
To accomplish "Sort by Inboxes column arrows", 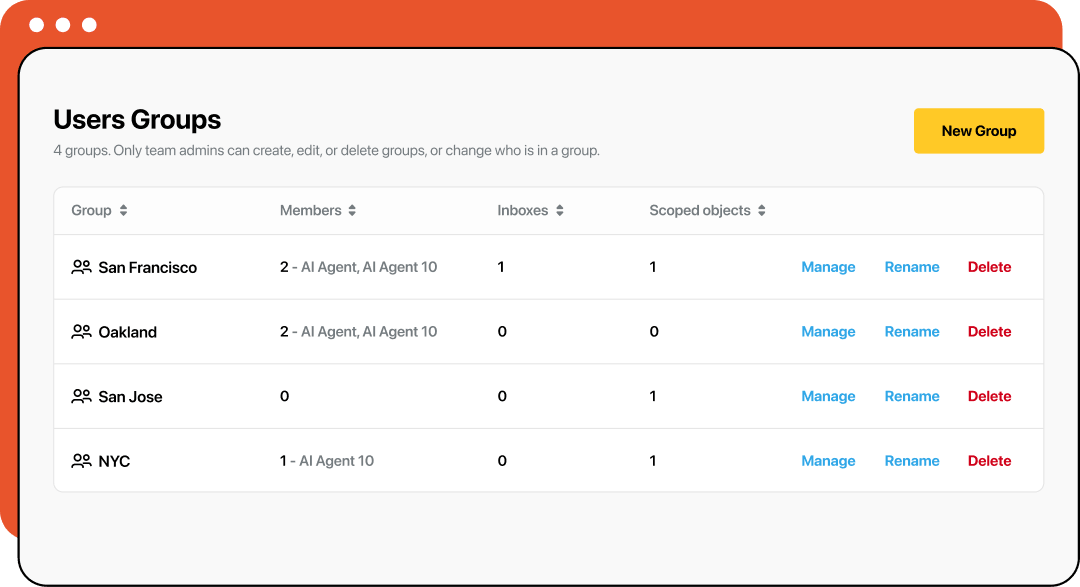I will click(560, 210).
